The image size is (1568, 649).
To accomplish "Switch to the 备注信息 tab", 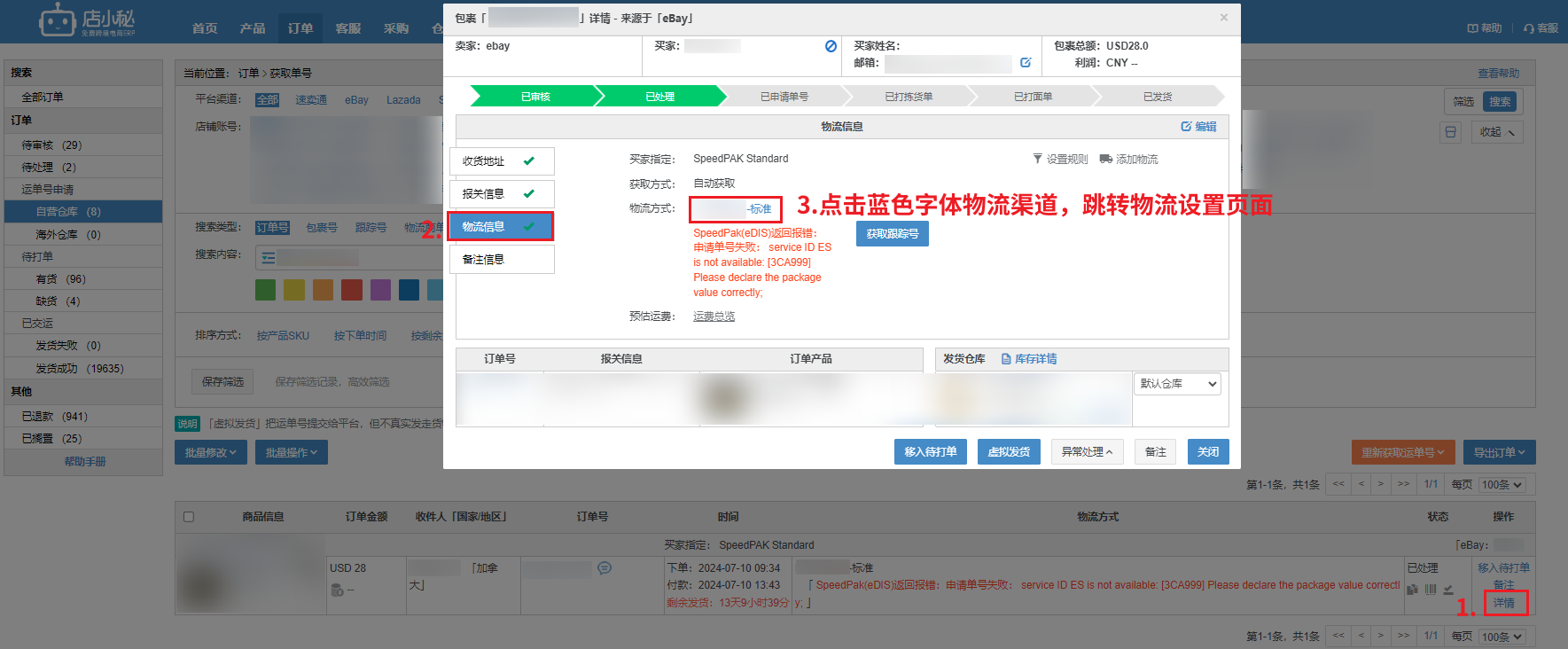I will (x=502, y=259).
